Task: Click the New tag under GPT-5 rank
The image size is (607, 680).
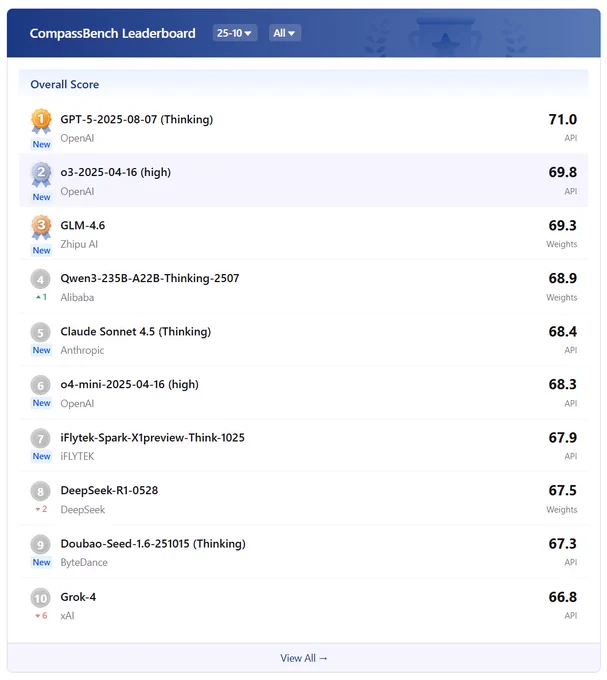Action: pyautogui.click(x=41, y=144)
